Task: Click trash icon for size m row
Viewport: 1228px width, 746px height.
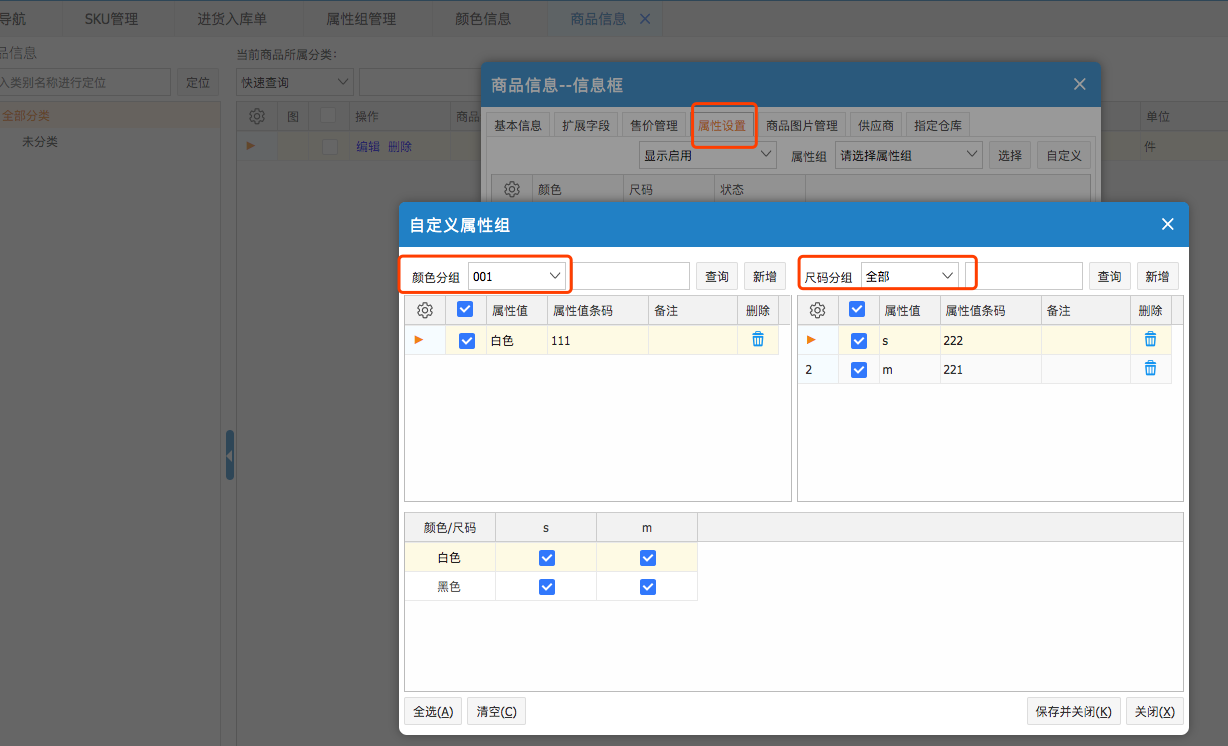Action: click(x=1150, y=369)
